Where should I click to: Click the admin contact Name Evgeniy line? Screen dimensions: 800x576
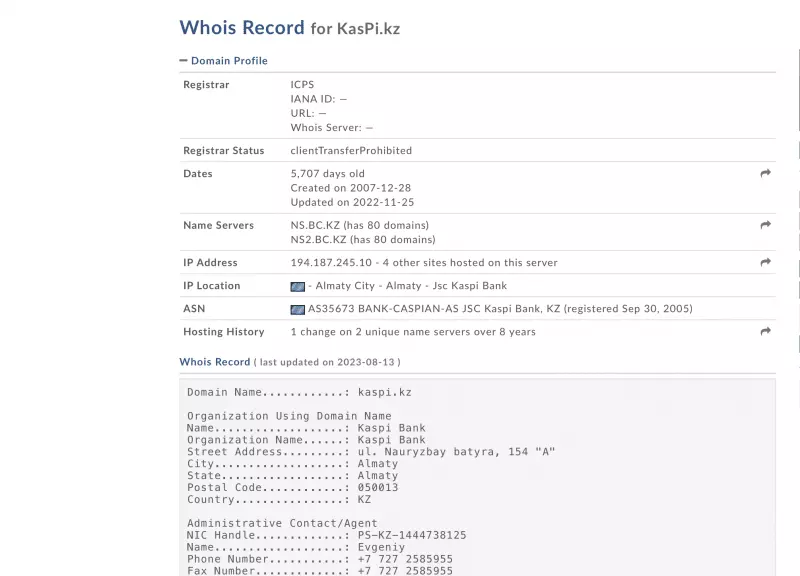(x=296, y=547)
